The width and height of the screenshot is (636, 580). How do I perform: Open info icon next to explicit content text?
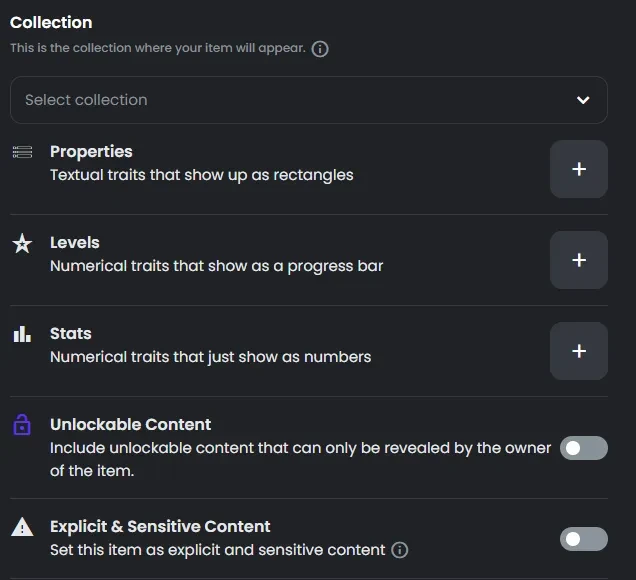[400, 550]
